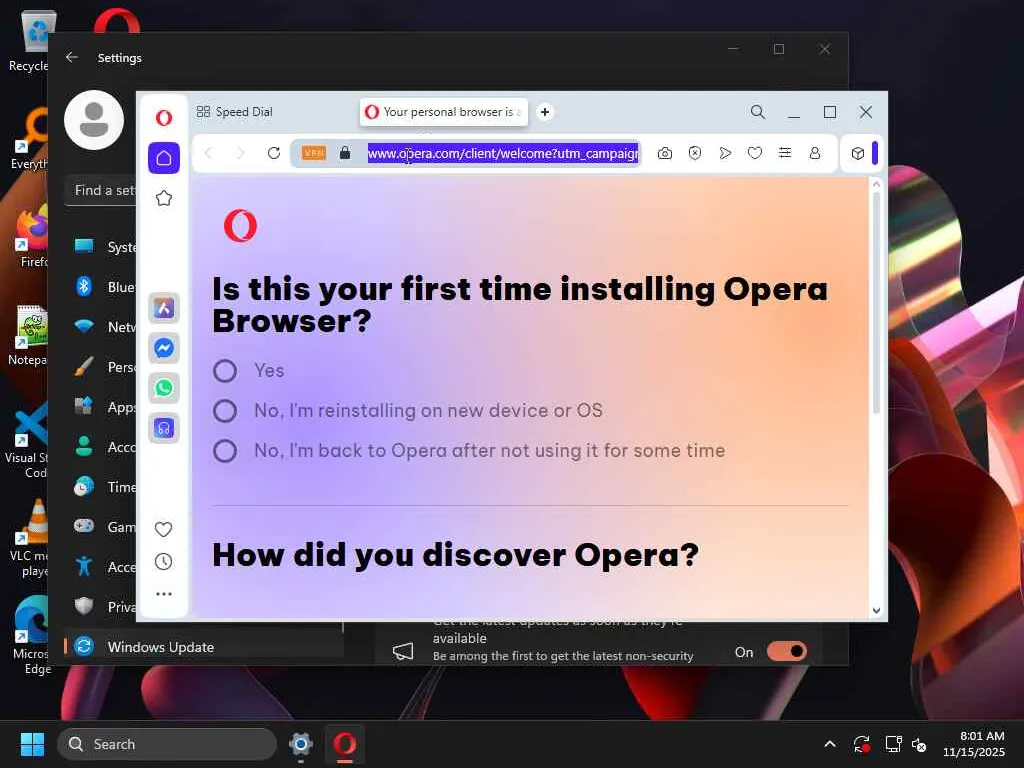
Task: Open the profile account icon in the Opera toolbar
Action: 815,153
